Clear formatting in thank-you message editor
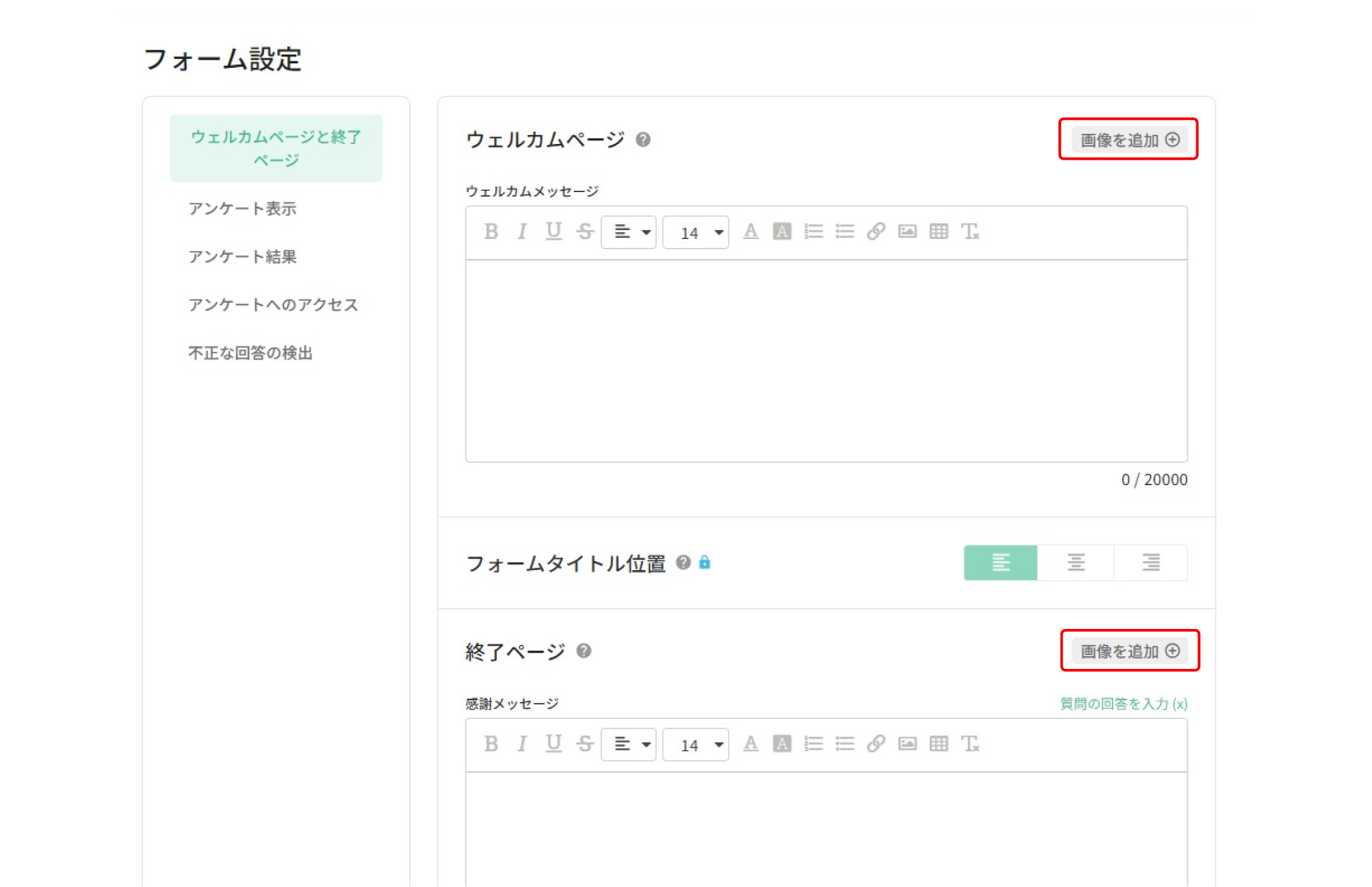Screen dimensions: 1372x887 (970, 744)
